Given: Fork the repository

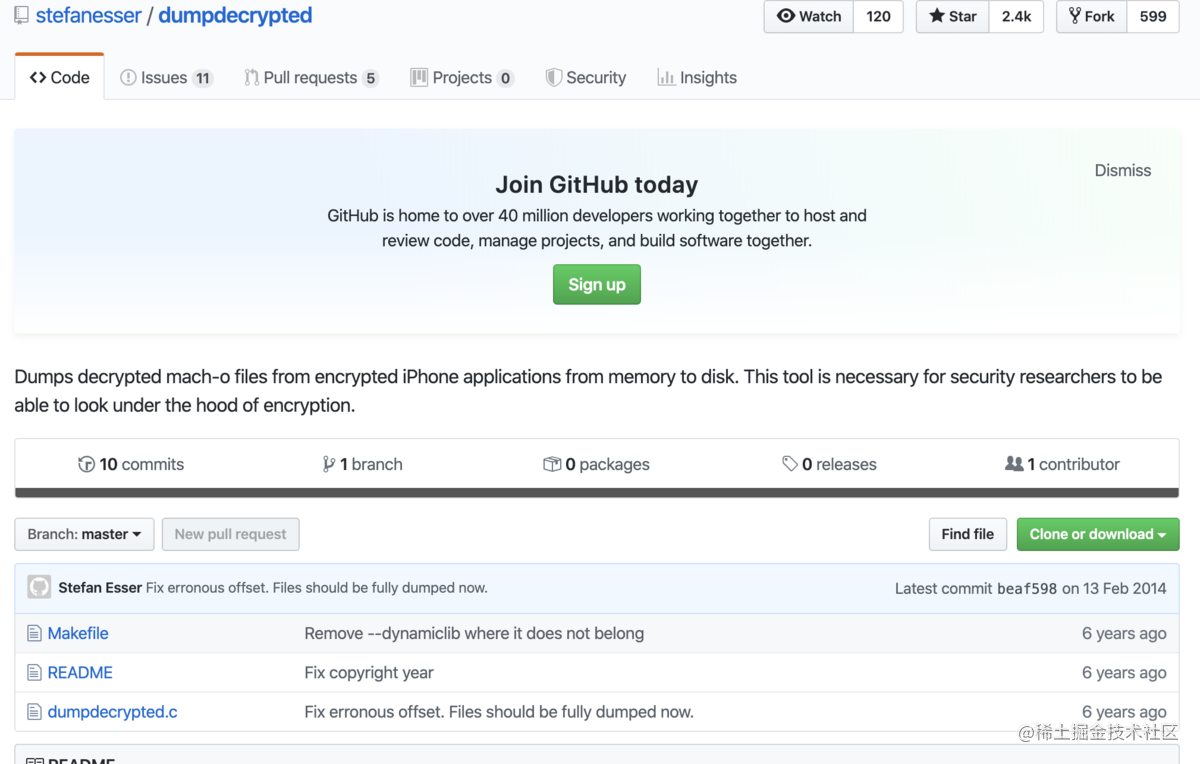Looking at the screenshot, I should [x=1092, y=16].
